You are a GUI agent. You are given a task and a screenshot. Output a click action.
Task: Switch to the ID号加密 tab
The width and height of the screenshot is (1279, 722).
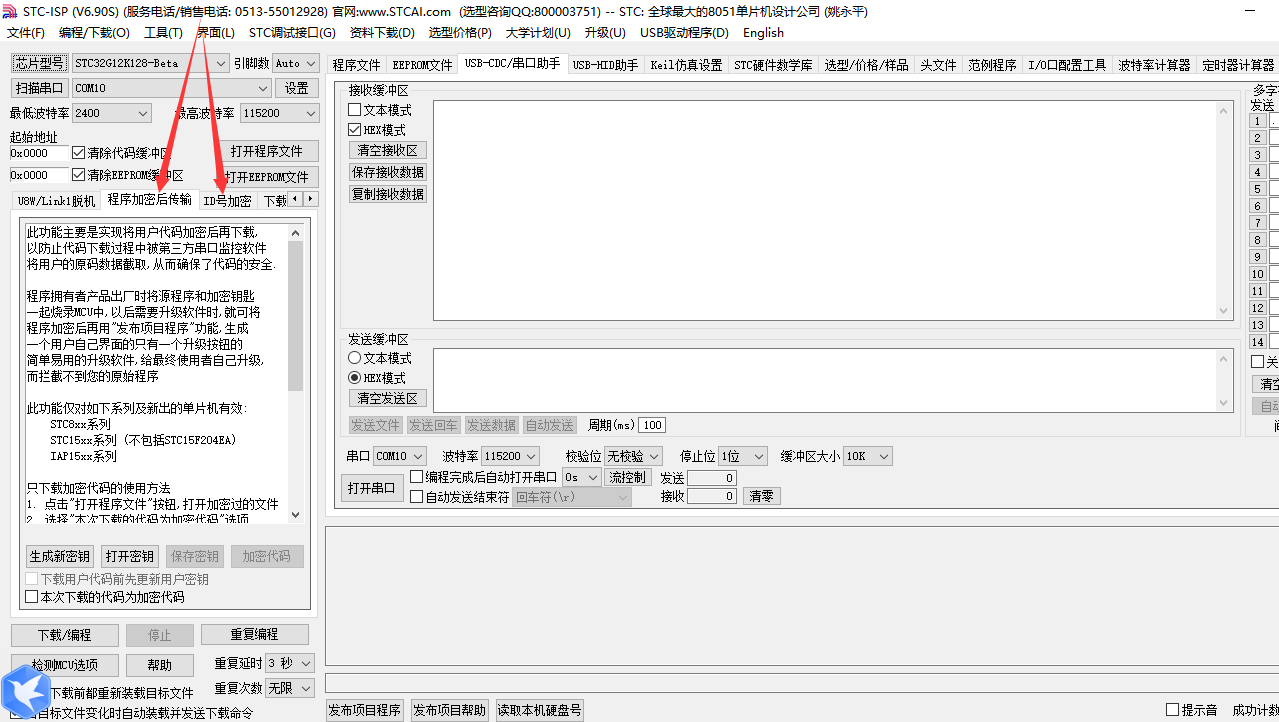(x=227, y=201)
